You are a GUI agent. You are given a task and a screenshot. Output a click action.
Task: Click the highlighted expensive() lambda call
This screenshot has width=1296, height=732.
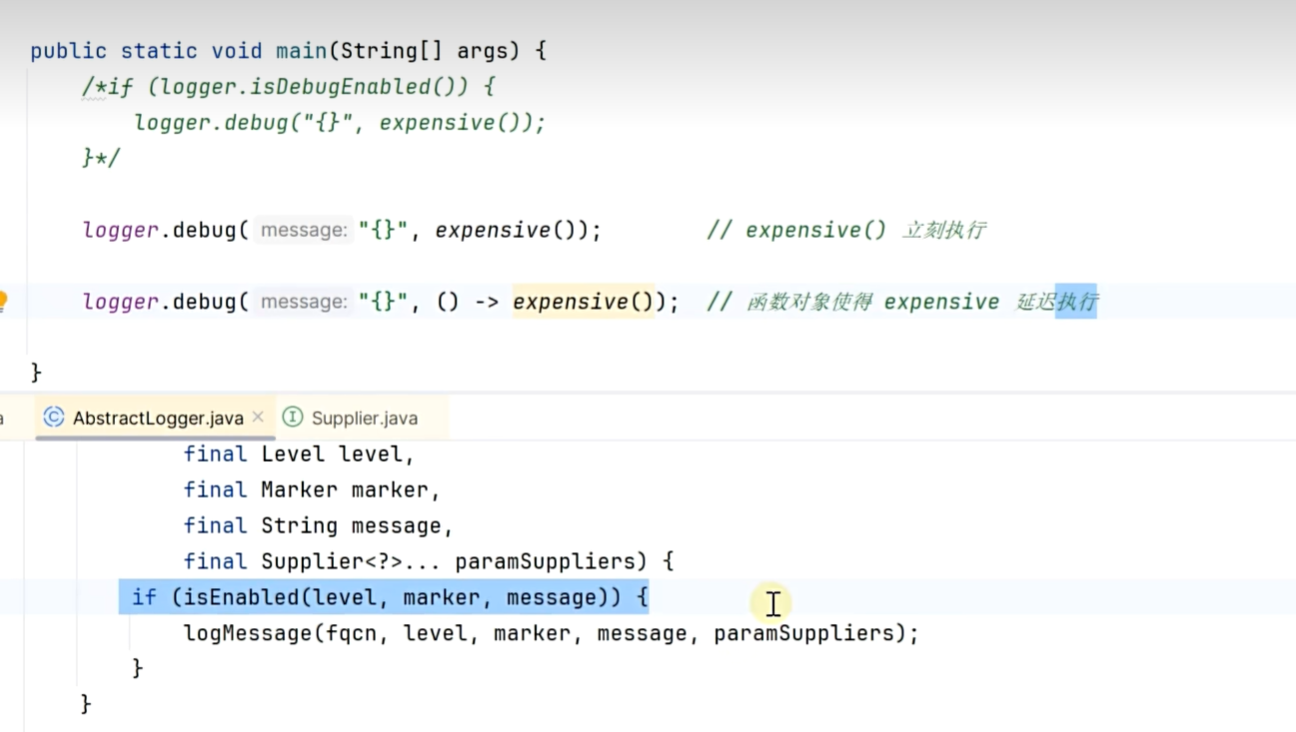click(583, 302)
